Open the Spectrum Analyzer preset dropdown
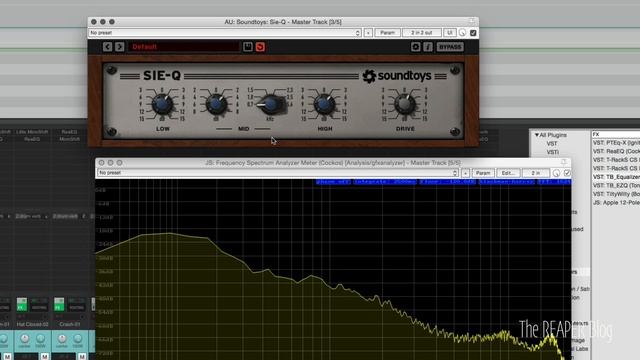The width and height of the screenshot is (640, 360). pos(278,173)
